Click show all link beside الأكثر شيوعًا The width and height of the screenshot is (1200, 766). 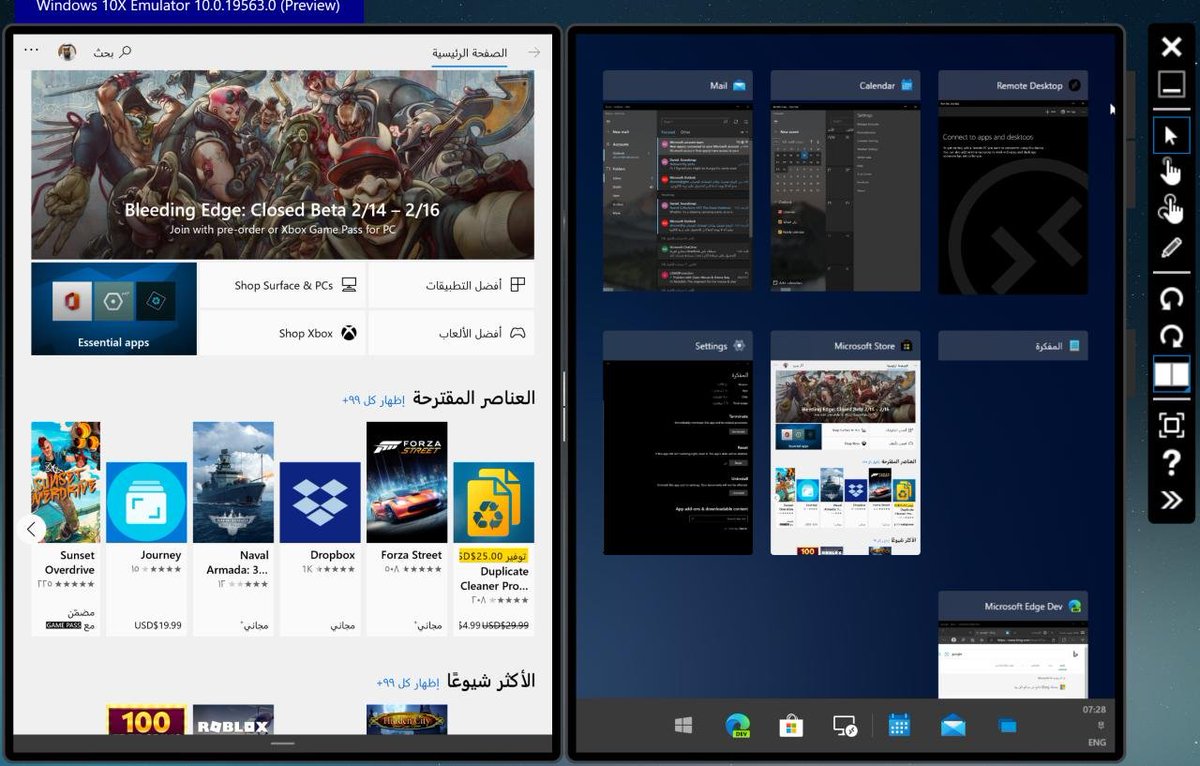pyautogui.click(x=407, y=683)
